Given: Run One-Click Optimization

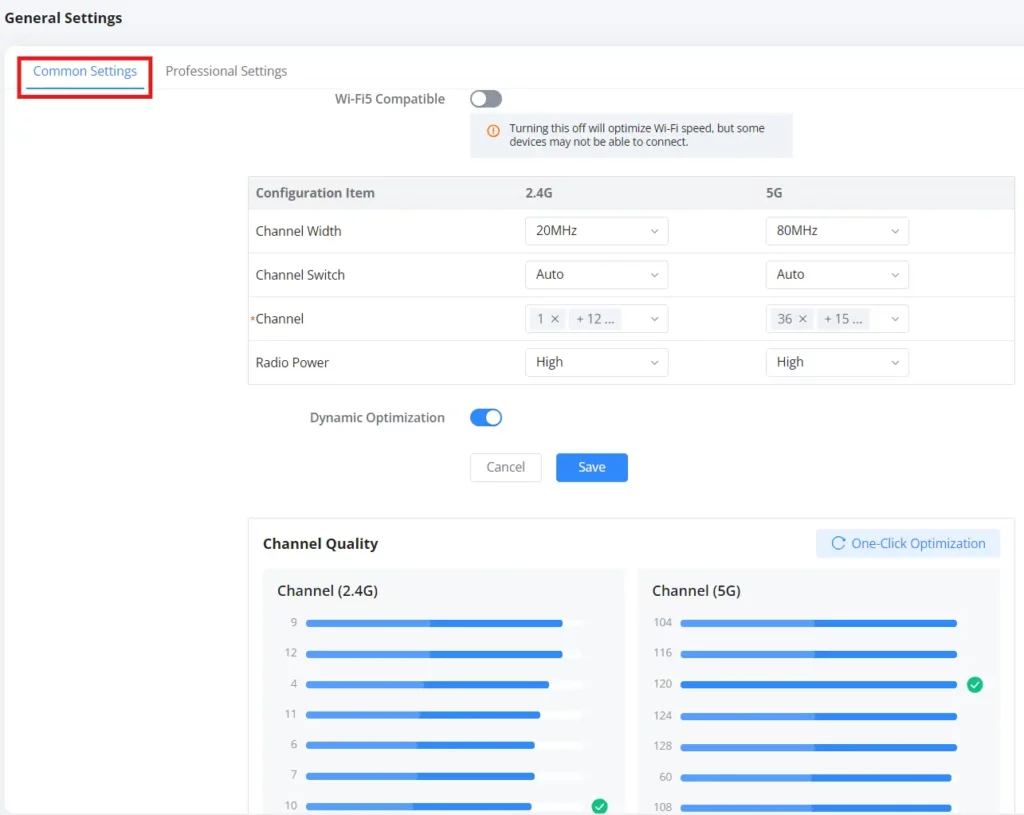Looking at the screenshot, I should pos(908,543).
